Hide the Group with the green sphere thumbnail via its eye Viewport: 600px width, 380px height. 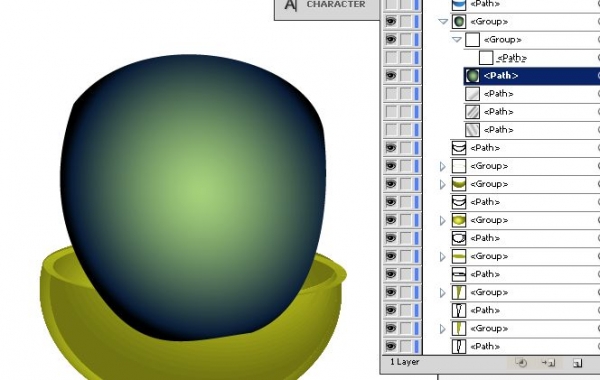tap(391, 21)
